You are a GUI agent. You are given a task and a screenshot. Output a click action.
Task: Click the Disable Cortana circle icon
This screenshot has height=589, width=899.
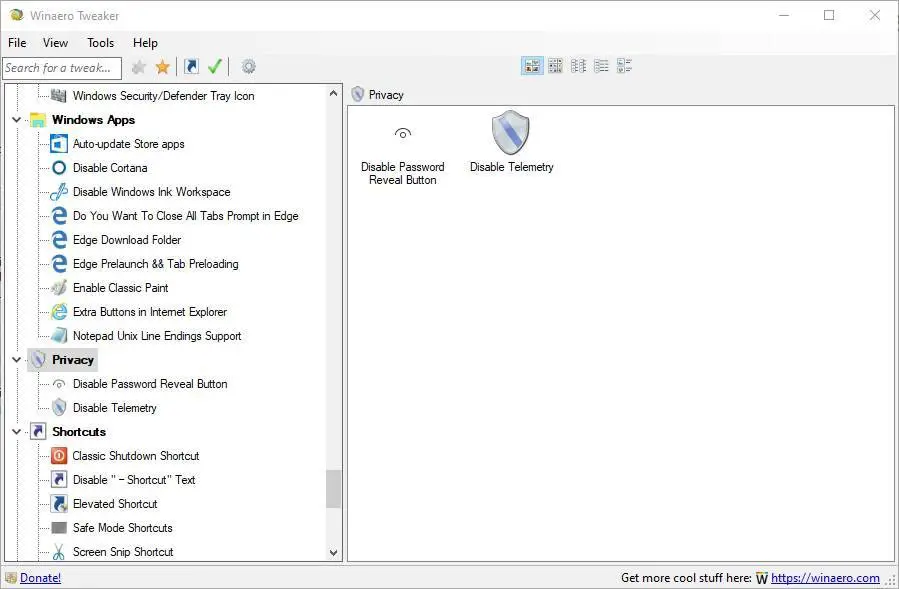point(58,167)
